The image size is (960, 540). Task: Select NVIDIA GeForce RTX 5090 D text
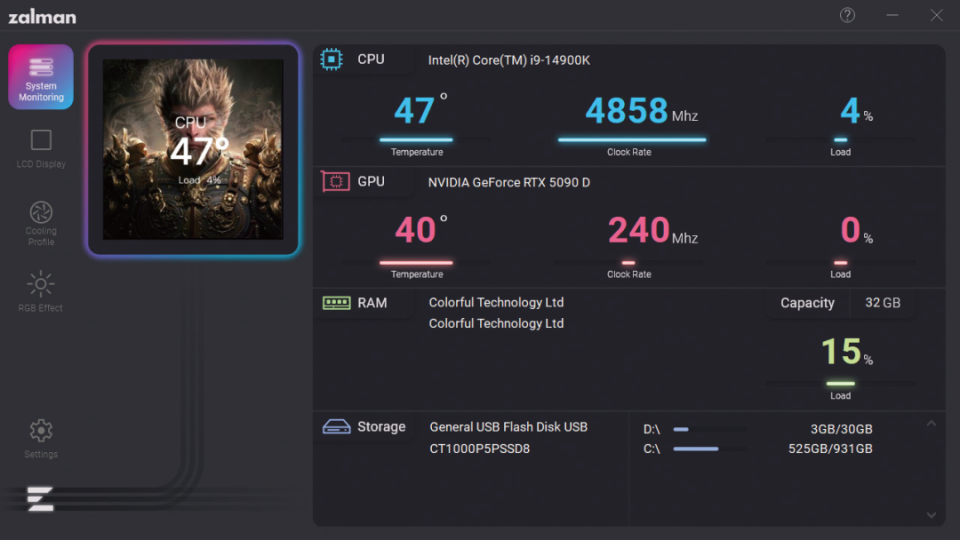click(509, 182)
